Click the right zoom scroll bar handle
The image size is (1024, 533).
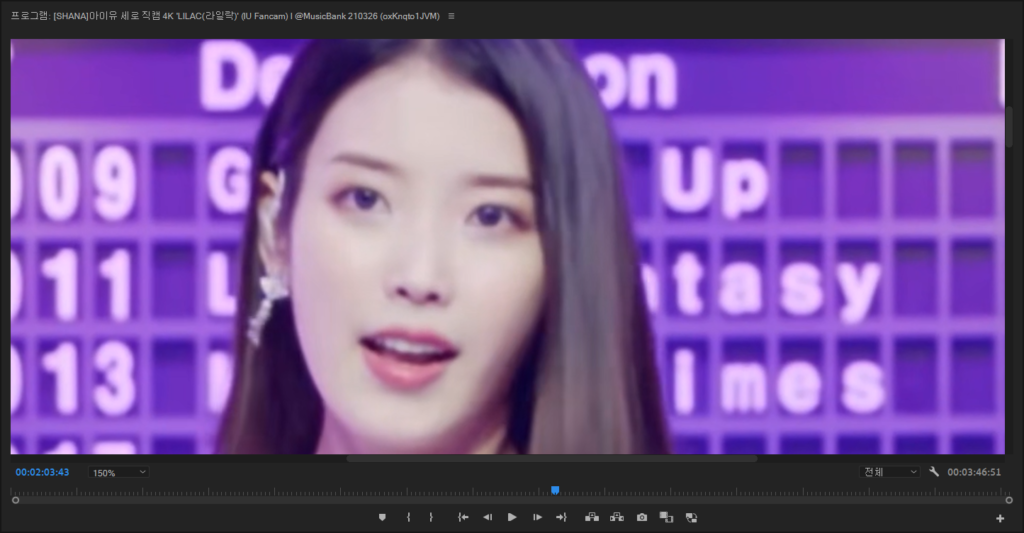pos(1009,500)
